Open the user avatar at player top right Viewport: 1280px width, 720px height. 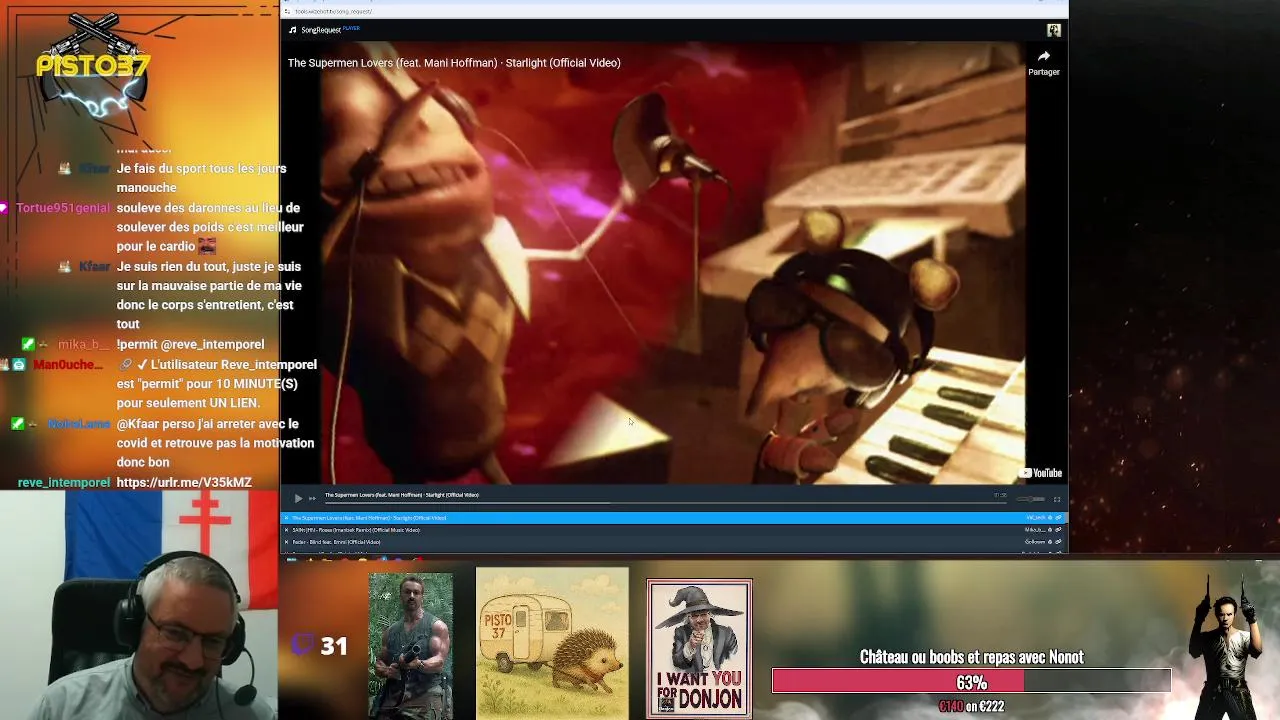[1053, 30]
